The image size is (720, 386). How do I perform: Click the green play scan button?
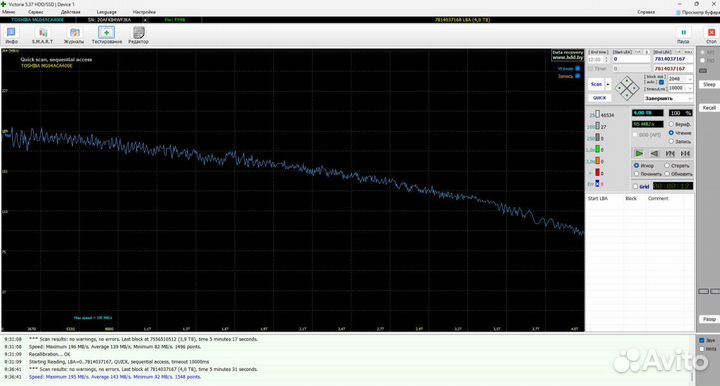[639, 153]
